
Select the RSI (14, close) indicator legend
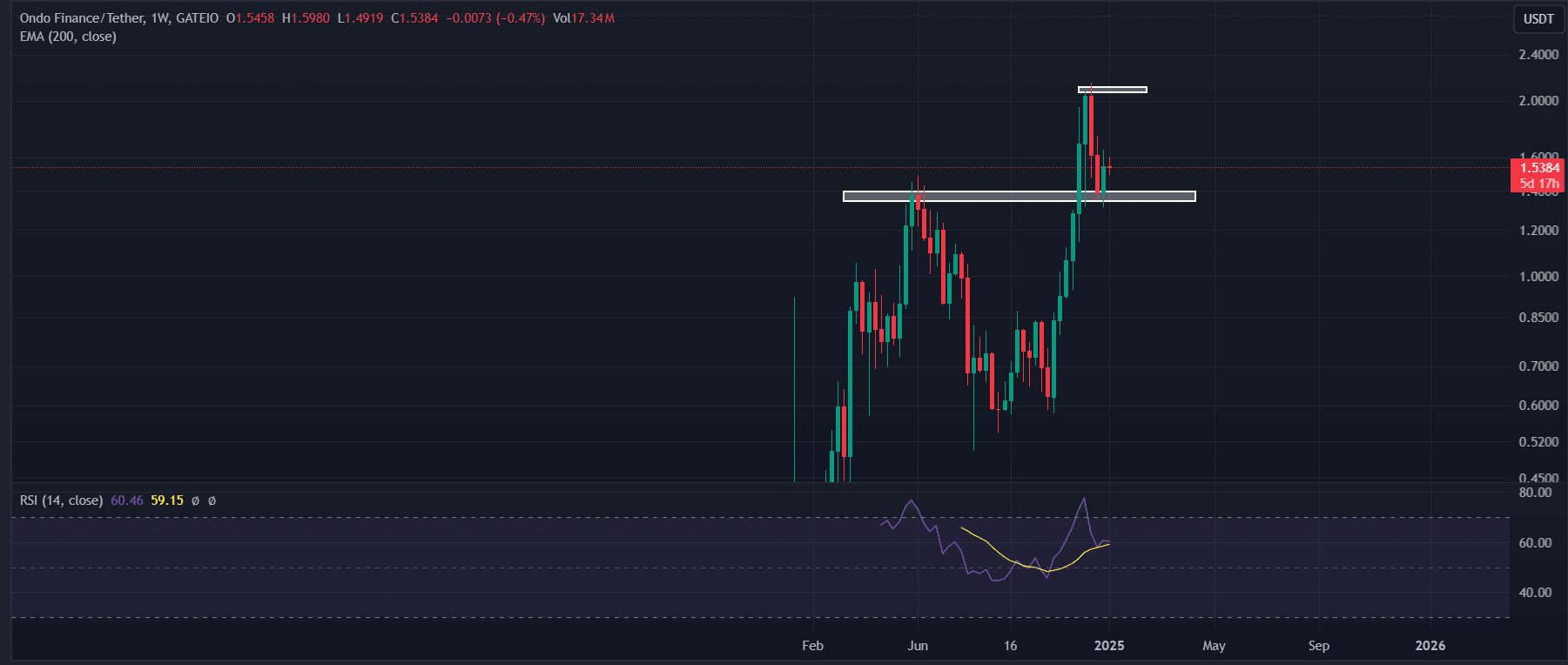coord(61,500)
